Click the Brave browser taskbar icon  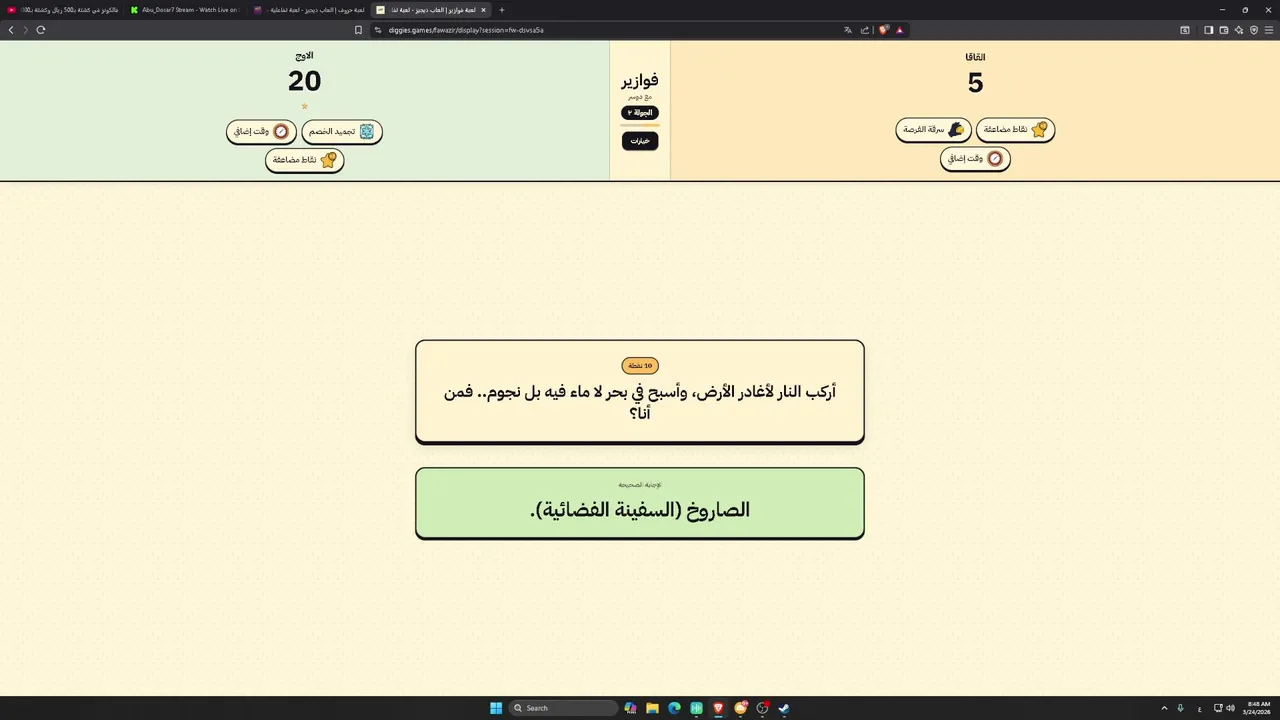pos(718,708)
